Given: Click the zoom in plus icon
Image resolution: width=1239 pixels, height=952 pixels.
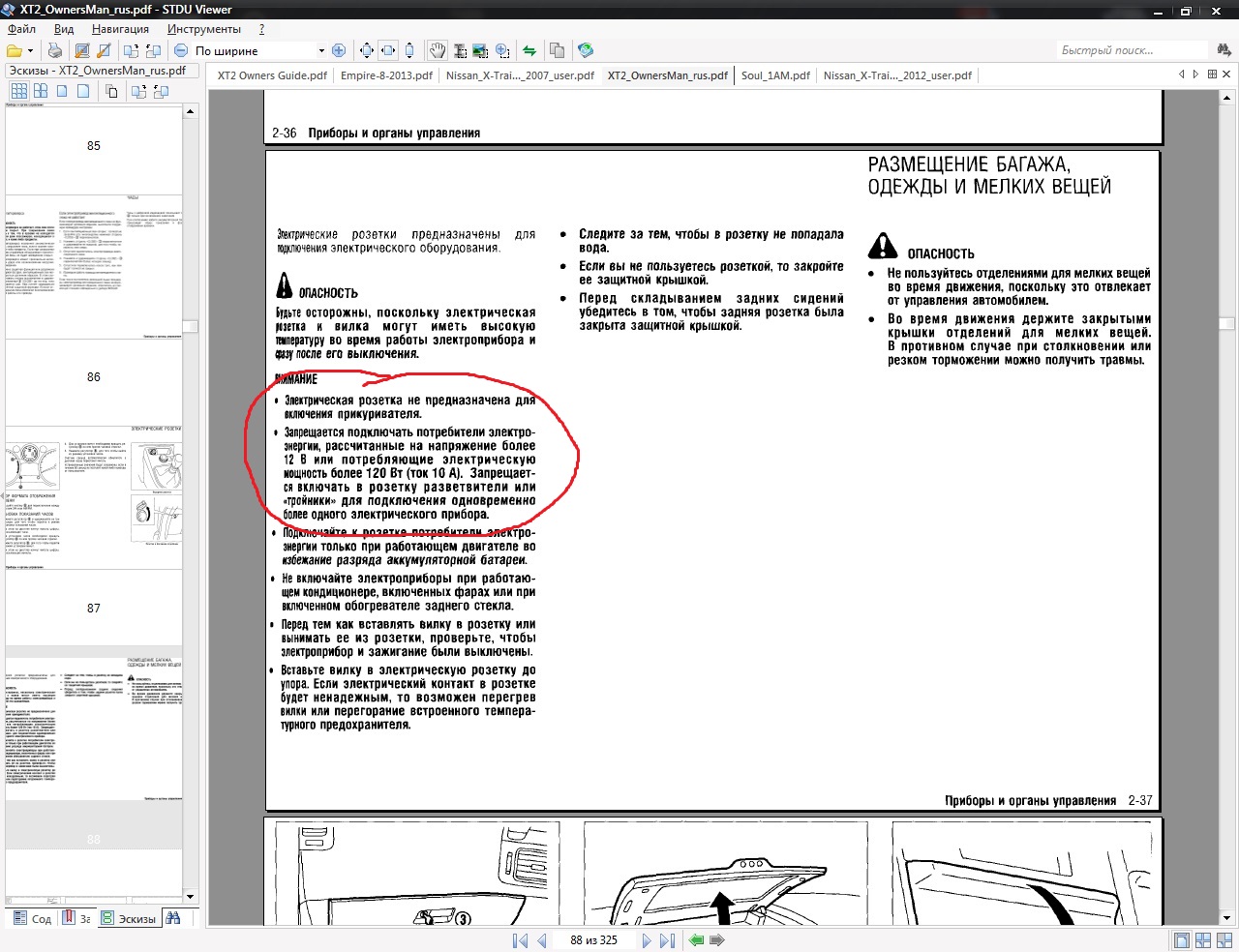Looking at the screenshot, I should (x=339, y=50).
